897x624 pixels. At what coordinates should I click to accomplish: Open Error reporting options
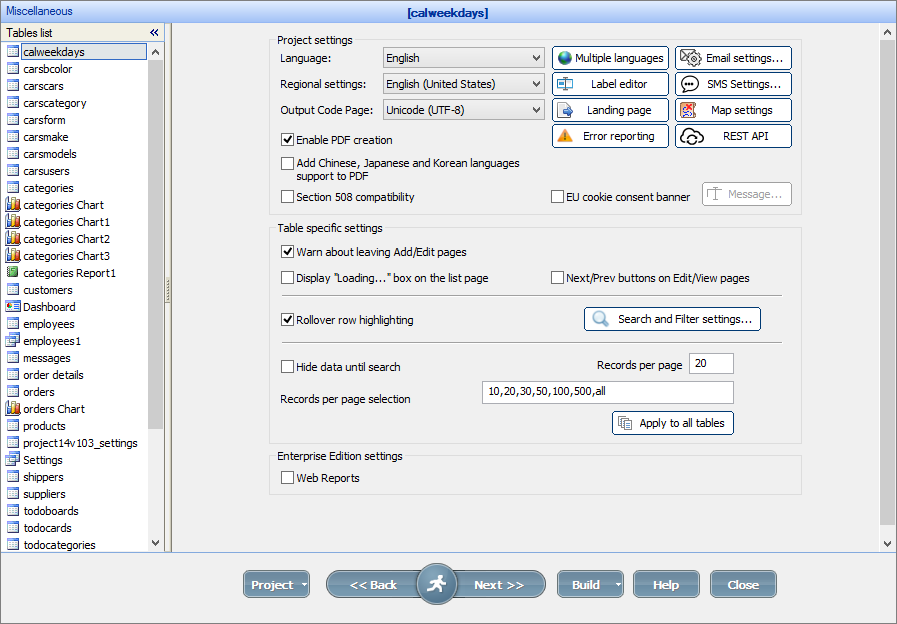tap(609, 135)
